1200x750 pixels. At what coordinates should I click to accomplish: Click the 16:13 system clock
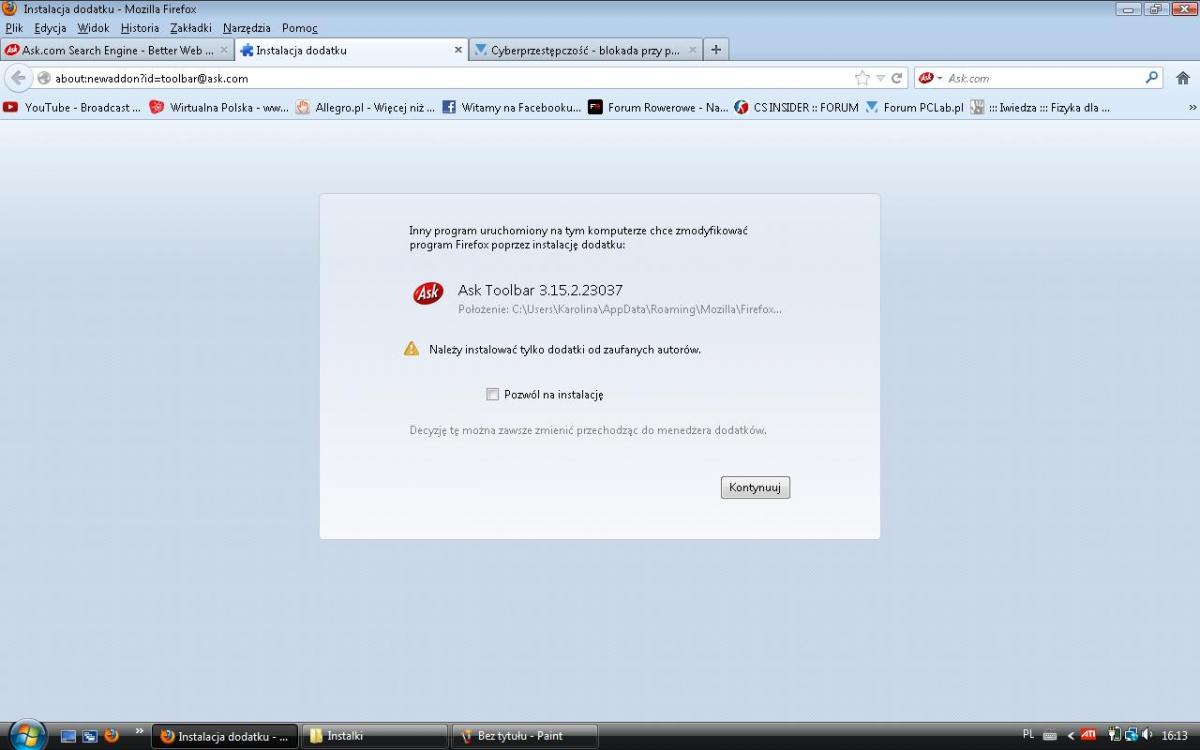click(1174, 735)
